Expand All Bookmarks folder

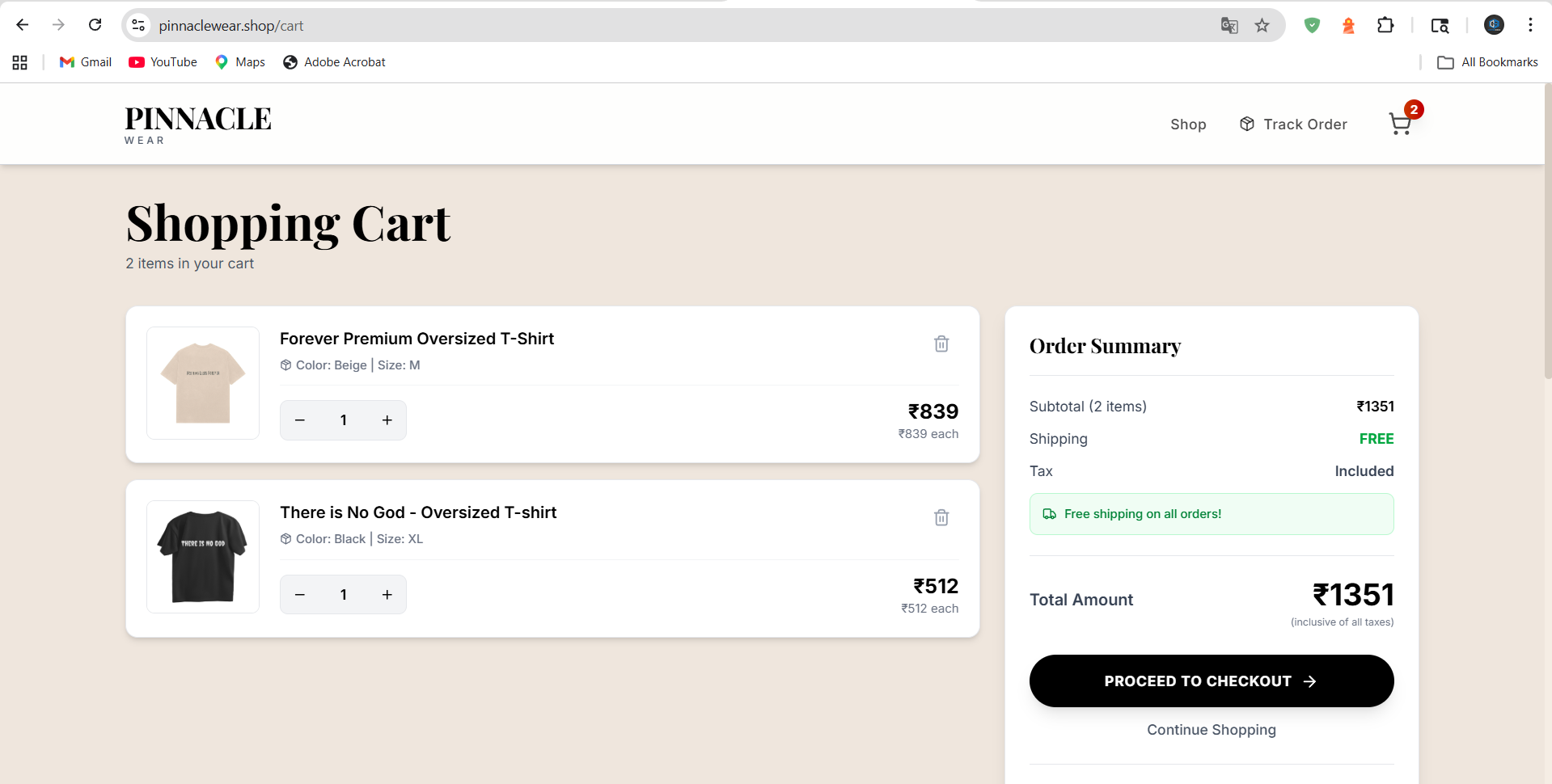(x=1487, y=61)
